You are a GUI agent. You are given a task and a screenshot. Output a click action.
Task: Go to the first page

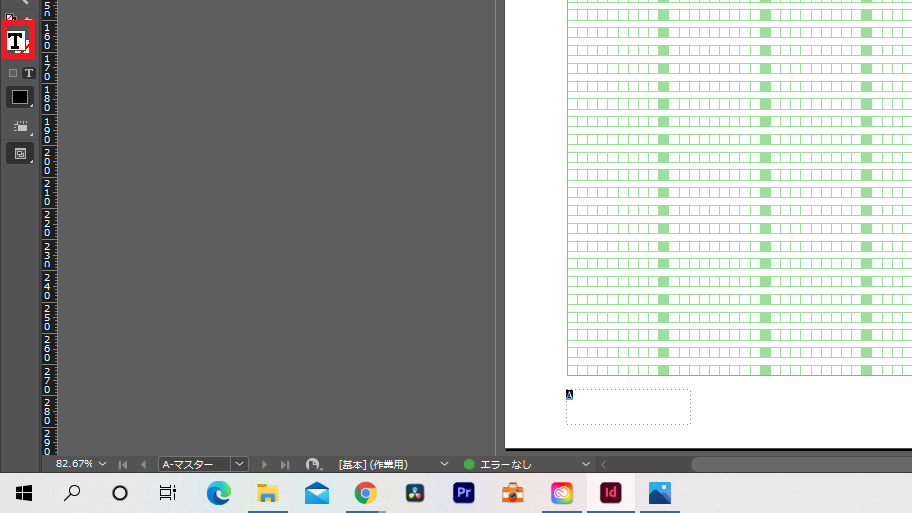coord(123,465)
